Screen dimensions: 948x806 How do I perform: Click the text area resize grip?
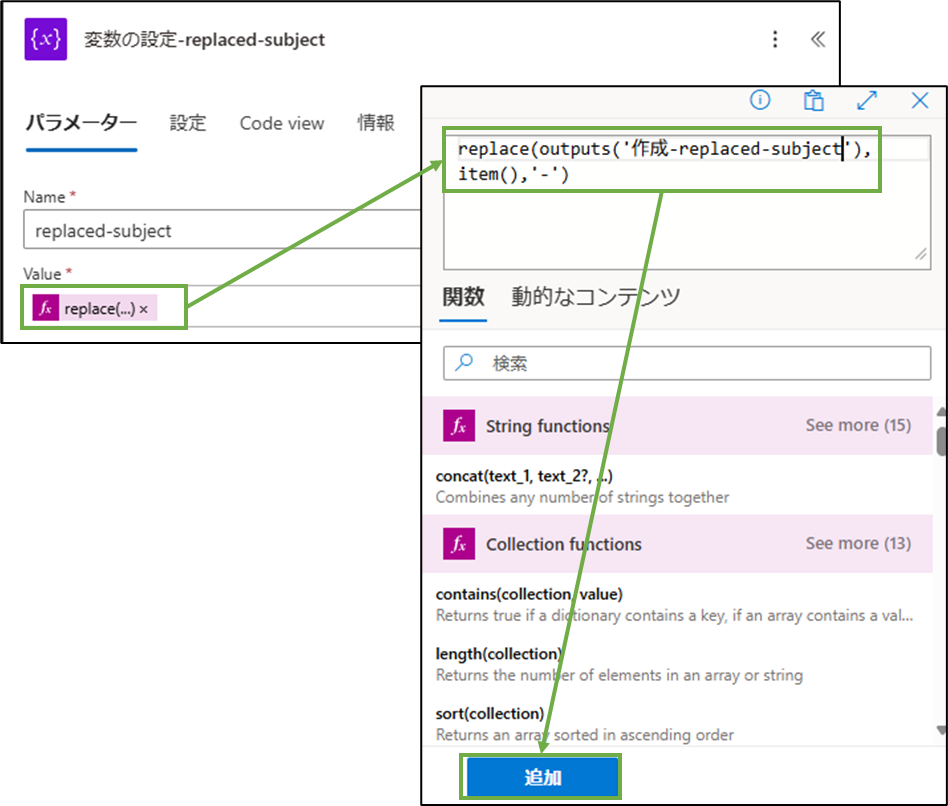click(x=921, y=255)
